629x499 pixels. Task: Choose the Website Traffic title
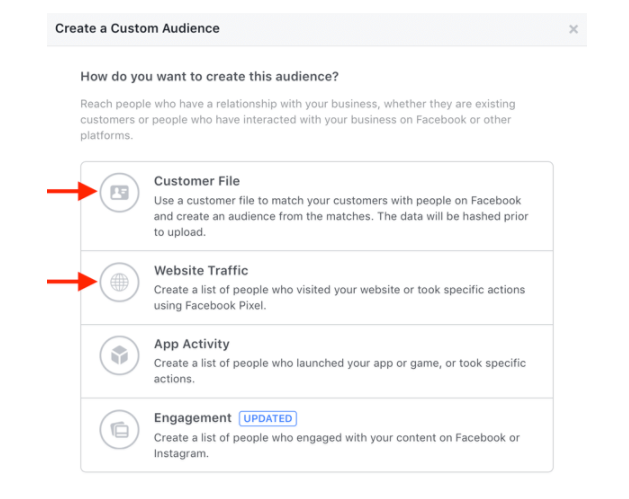(x=201, y=270)
